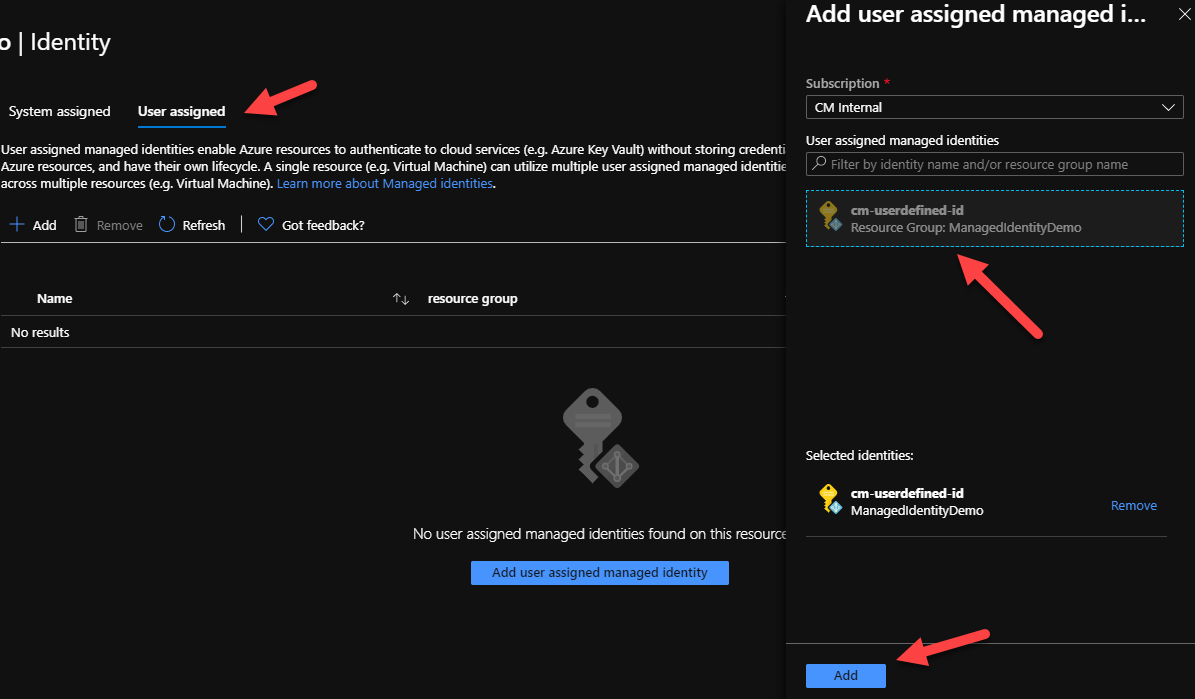Sort by the Name column header

55,299
